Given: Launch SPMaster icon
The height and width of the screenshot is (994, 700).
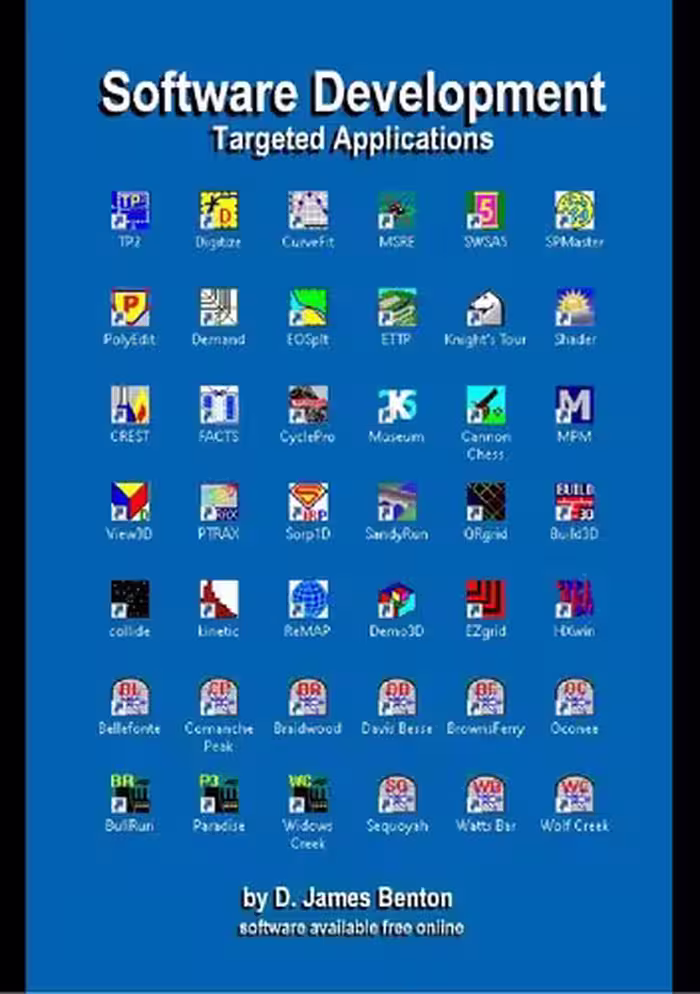Looking at the screenshot, I should point(574,210).
